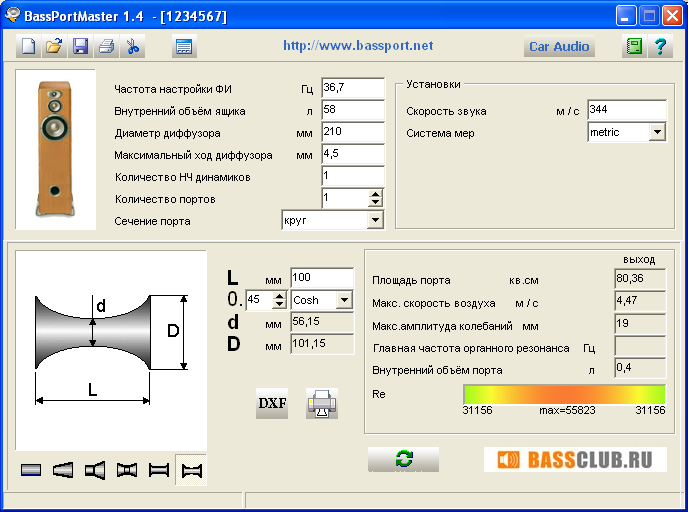
Task: Click the BassPortMaster title bar icon
Action: [x=13, y=15]
